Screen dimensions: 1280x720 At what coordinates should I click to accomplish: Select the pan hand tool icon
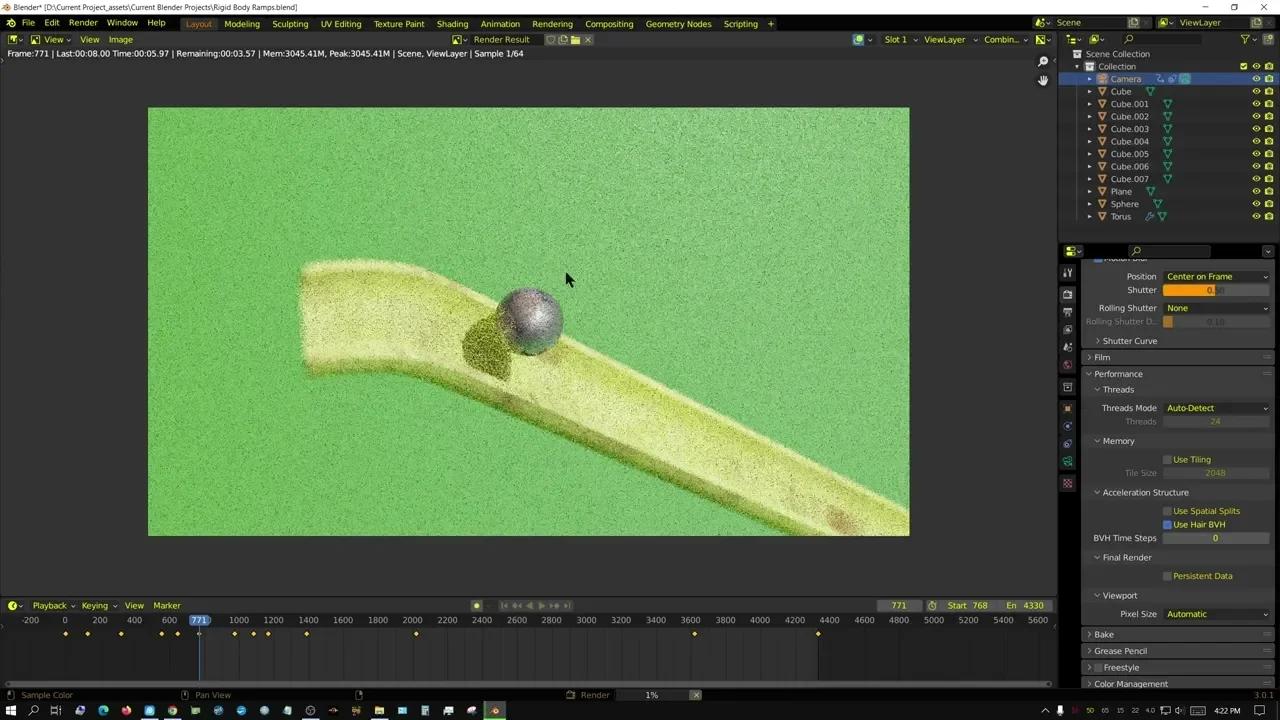pyautogui.click(x=1043, y=81)
